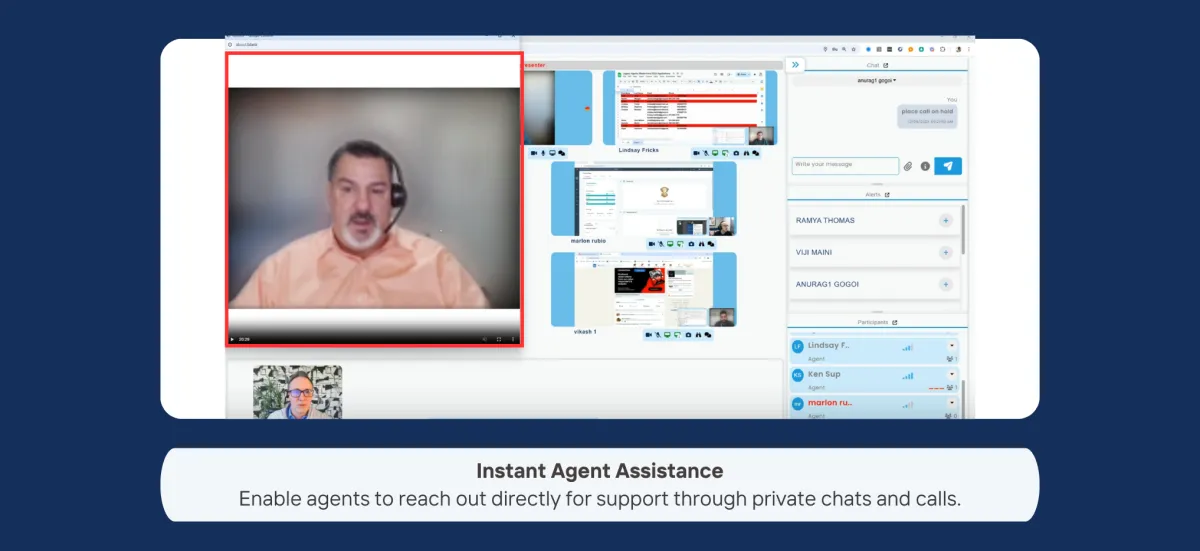The width and height of the screenshot is (1200, 551).
Task: Pop out the Participants panel
Action: point(894,322)
